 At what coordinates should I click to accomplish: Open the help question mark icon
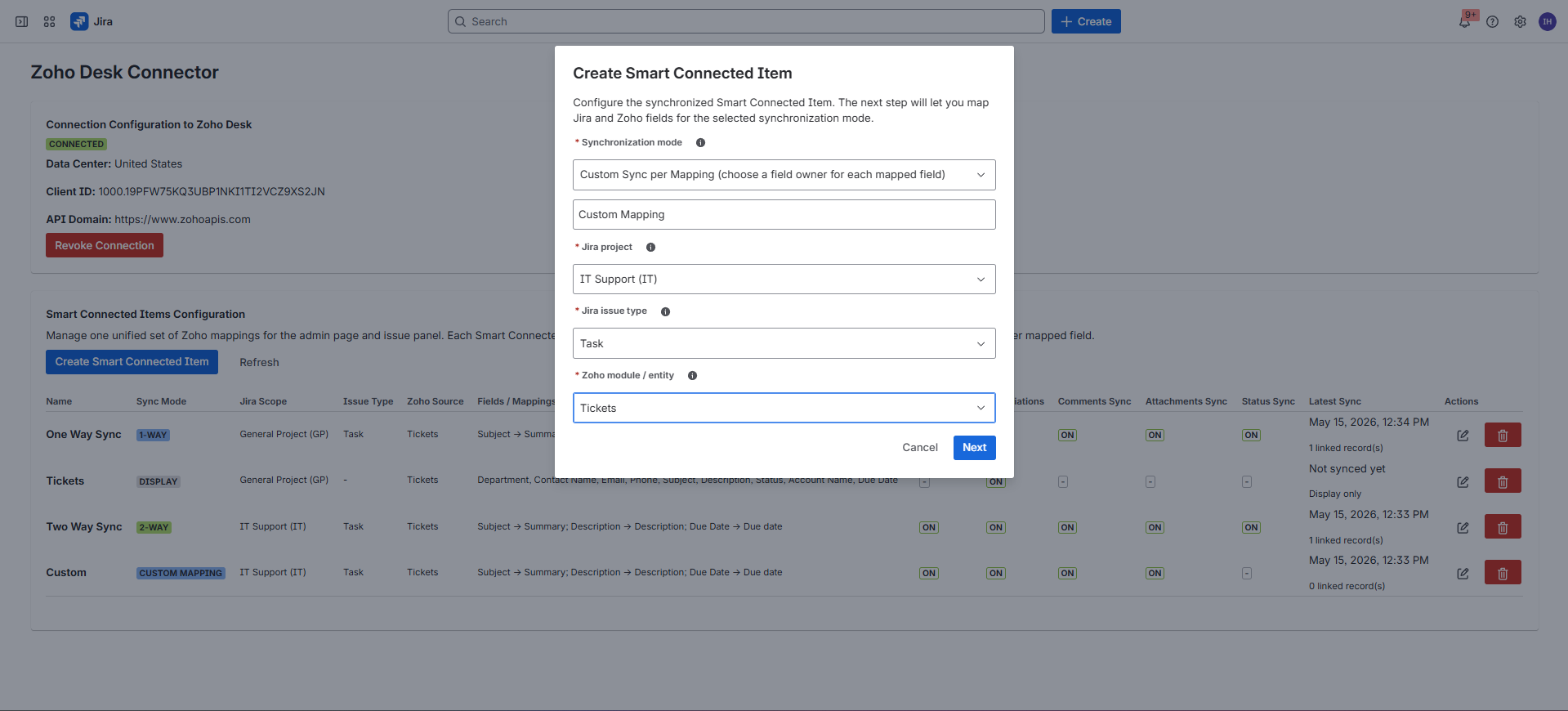[1493, 22]
